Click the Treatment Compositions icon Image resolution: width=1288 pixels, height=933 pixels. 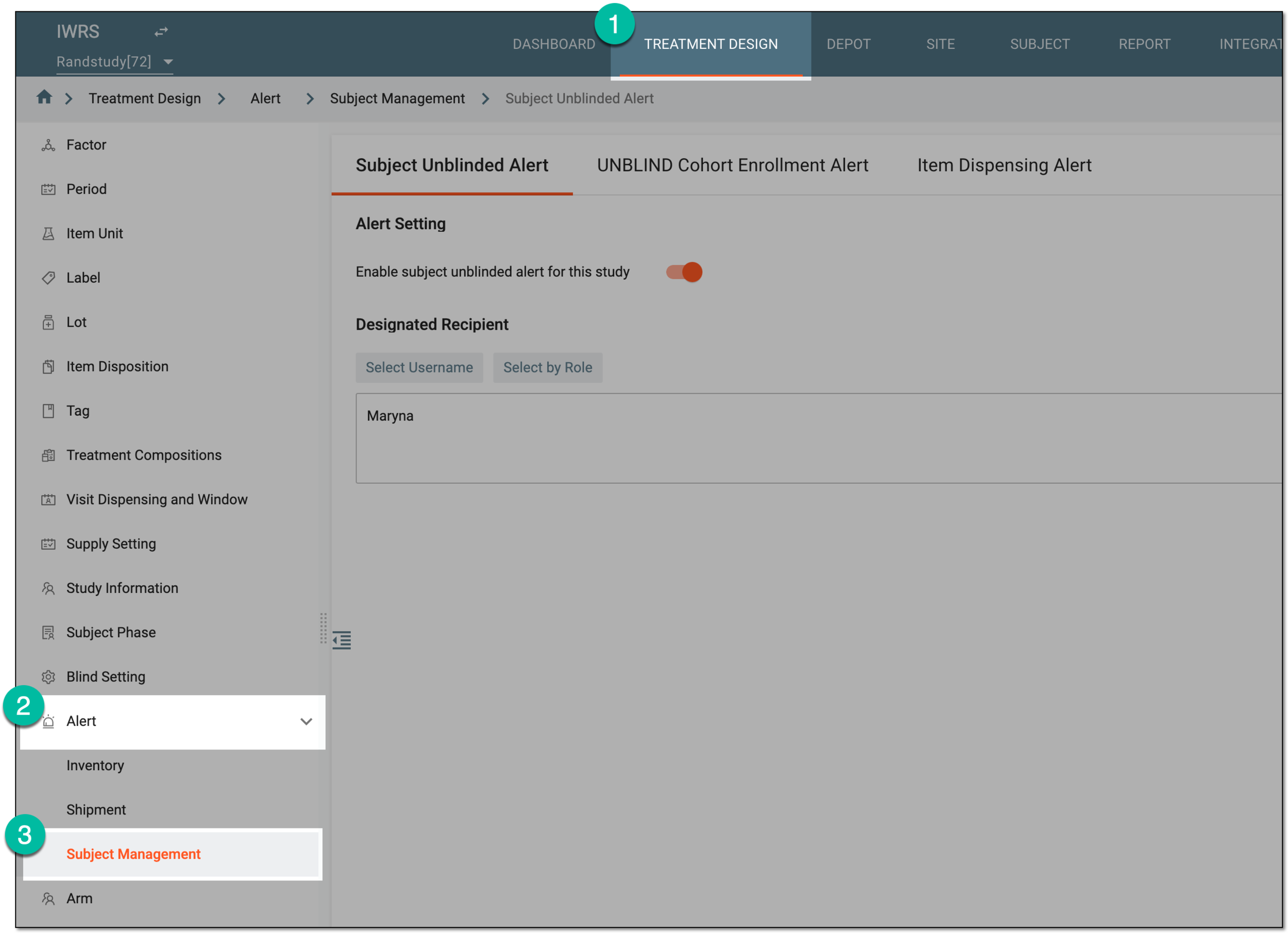pyautogui.click(x=48, y=455)
